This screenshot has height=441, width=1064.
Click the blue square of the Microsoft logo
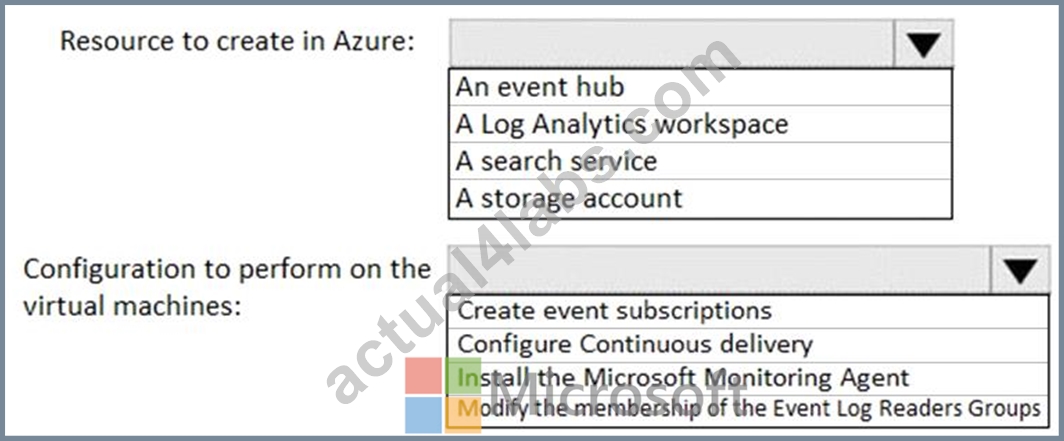423,415
